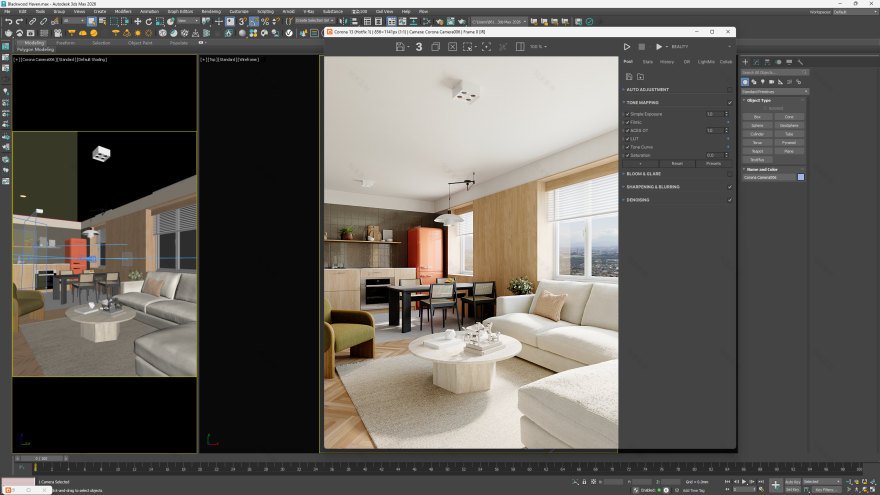Open the Graph Editors menu
The height and width of the screenshot is (495, 880).
(x=180, y=11)
